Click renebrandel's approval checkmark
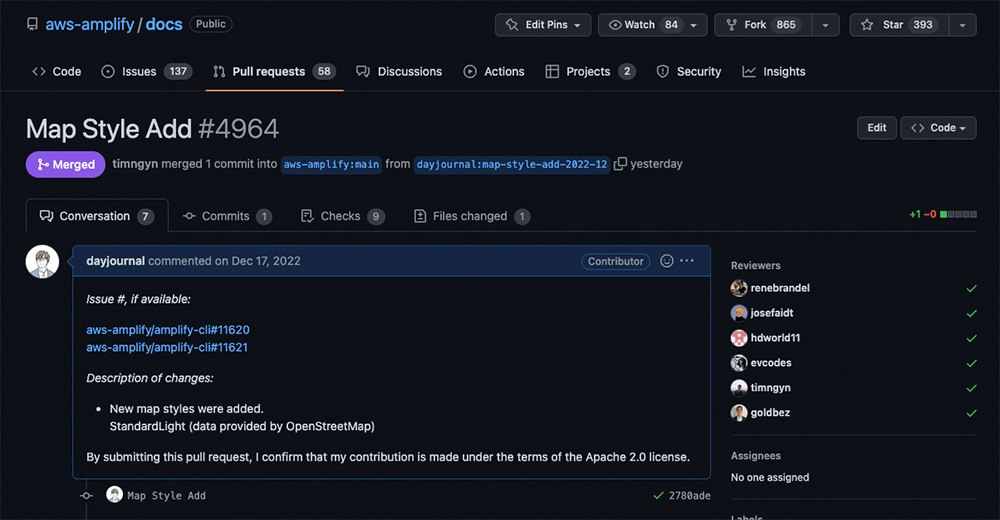This screenshot has width=1000, height=520. (971, 288)
